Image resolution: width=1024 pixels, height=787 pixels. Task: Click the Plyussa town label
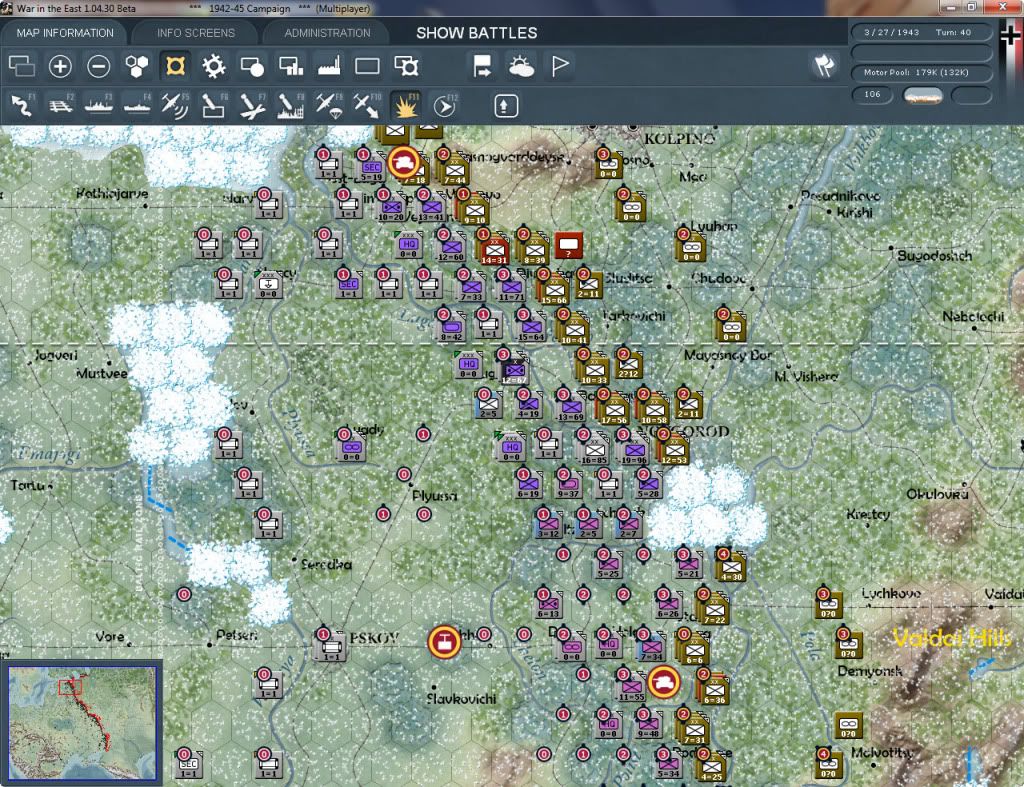coord(435,496)
